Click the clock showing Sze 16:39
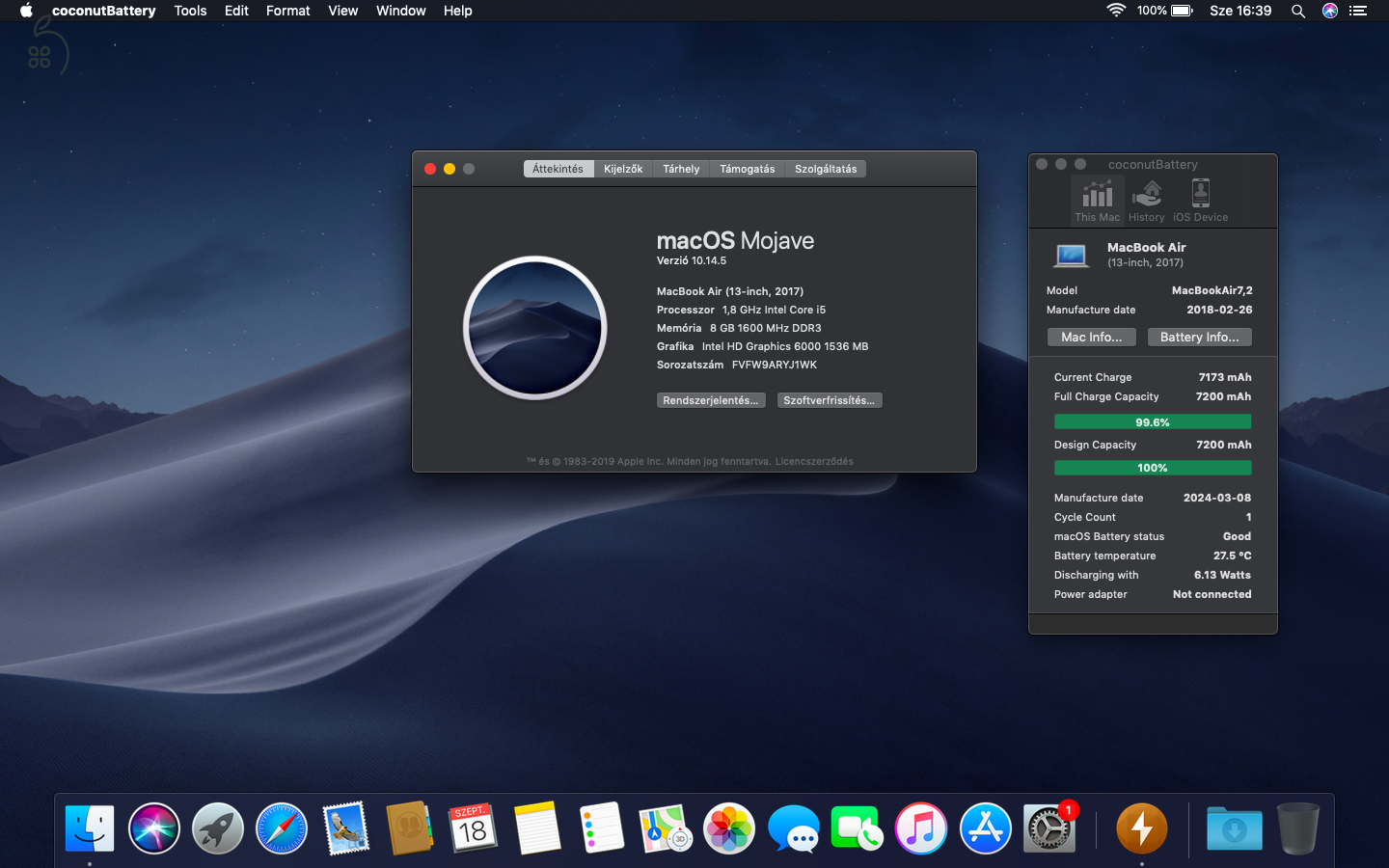1389x868 pixels. pyautogui.click(x=1240, y=11)
